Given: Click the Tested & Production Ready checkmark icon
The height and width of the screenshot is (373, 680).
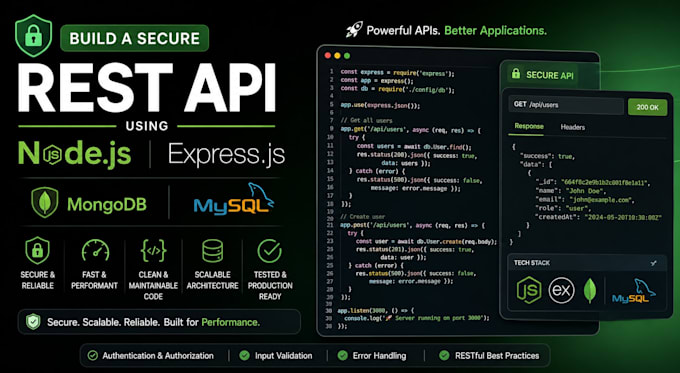Looking at the screenshot, I should [269, 251].
